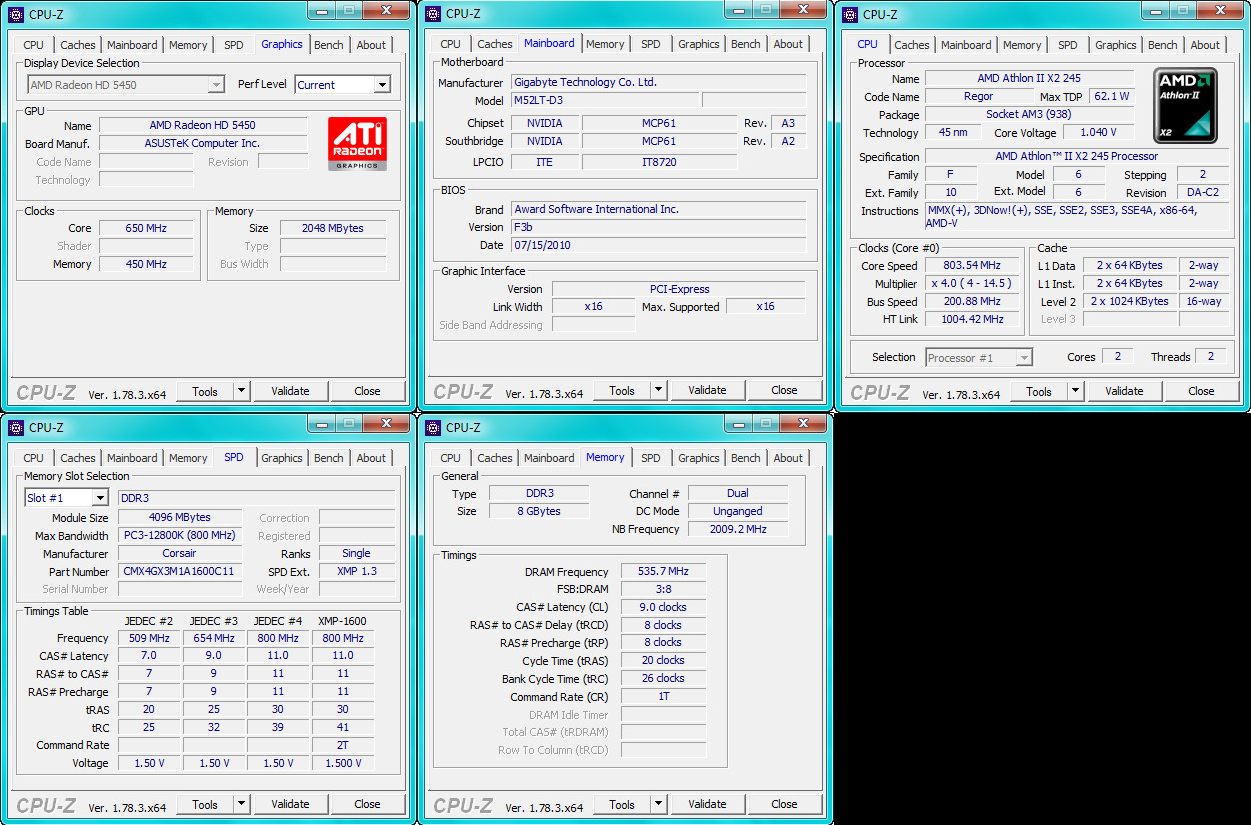Click Validate button in Mainboard window
Viewport: 1251px width, 825px height.
[707, 391]
